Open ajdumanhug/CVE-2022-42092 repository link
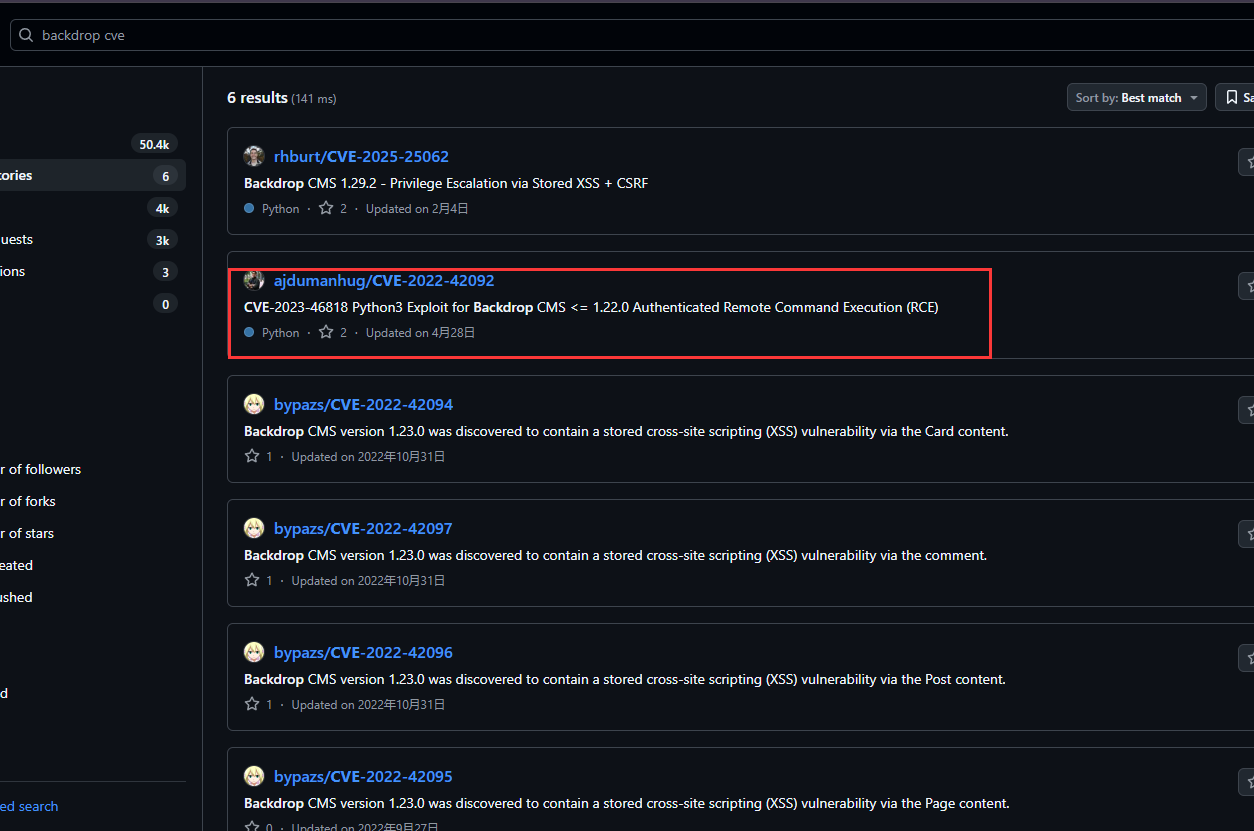1254x831 pixels. 384,280
